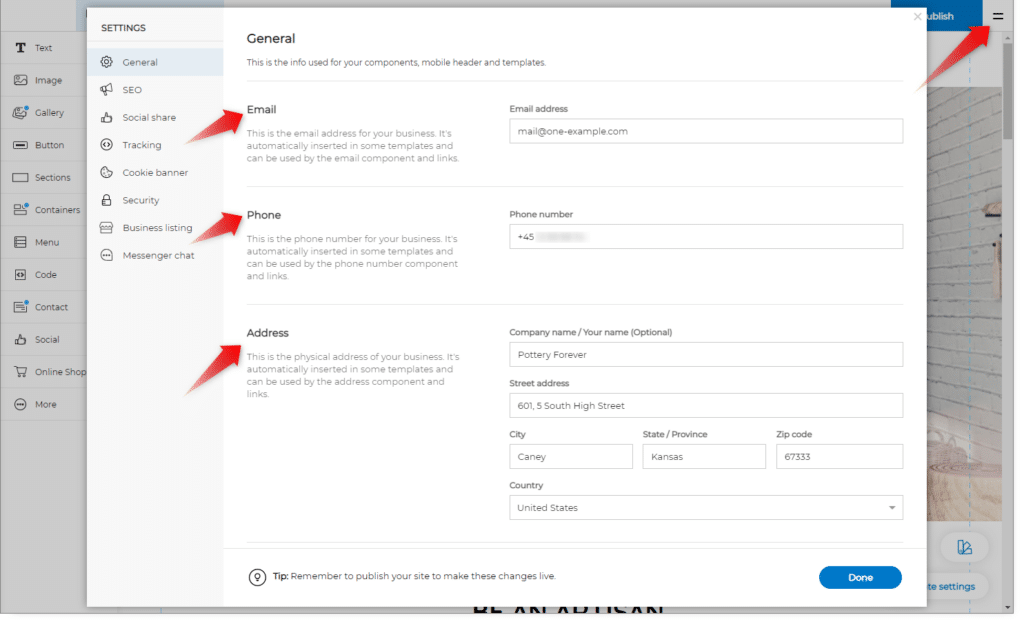1024x624 pixels.
Task: Click the Phone number field
Action: 705,237
